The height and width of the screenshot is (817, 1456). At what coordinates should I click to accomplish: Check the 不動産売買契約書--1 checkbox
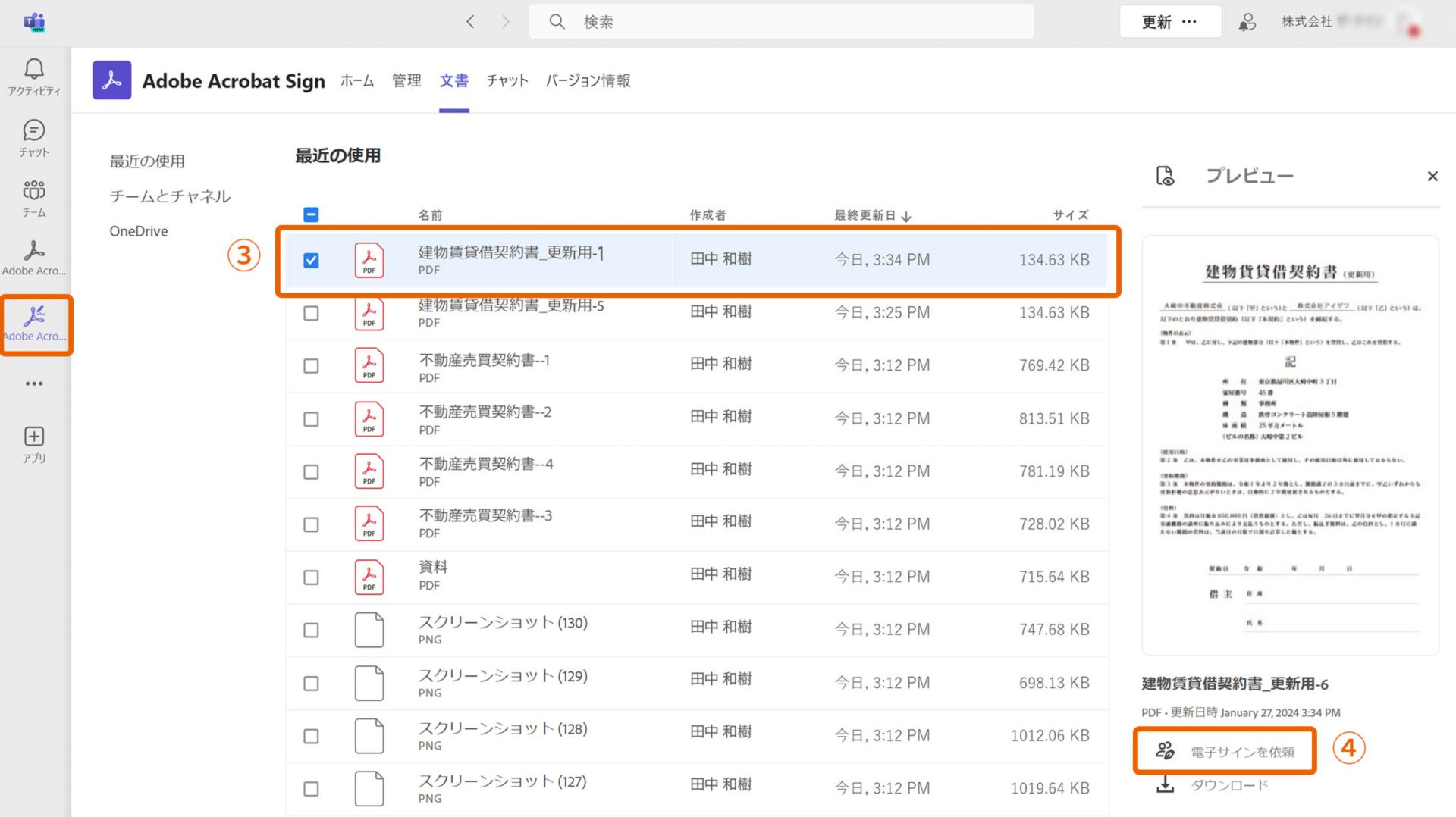click(x=311, y=366)
